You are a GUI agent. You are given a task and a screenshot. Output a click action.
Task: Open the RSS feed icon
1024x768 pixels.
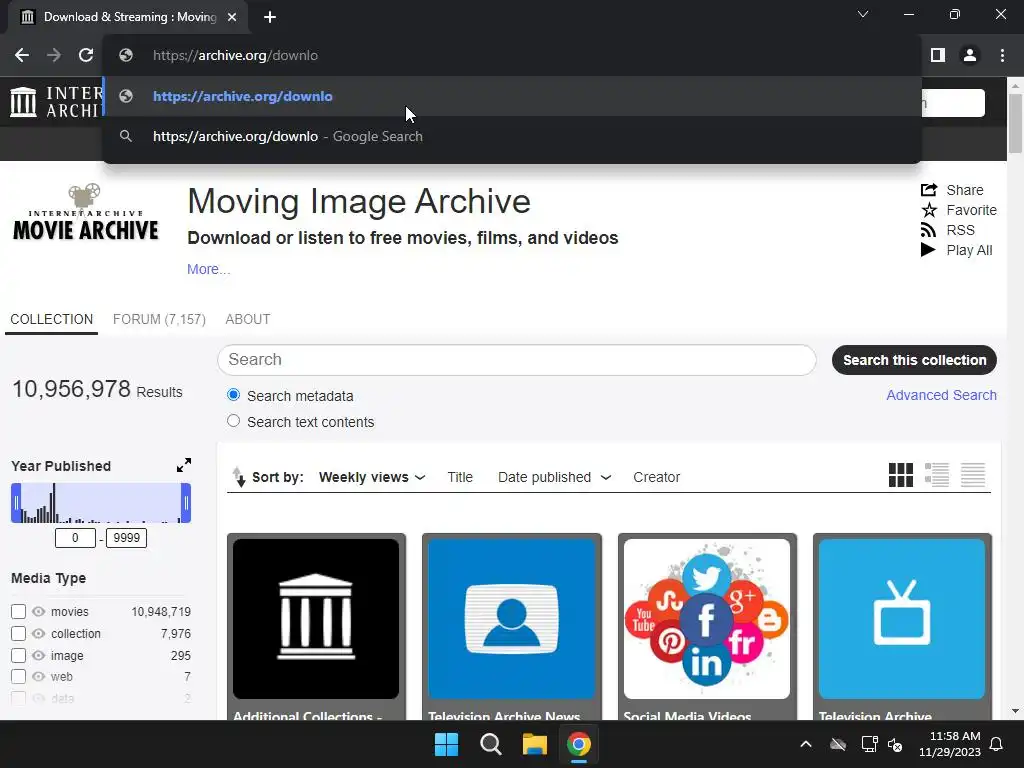click(x=928, y=230)
